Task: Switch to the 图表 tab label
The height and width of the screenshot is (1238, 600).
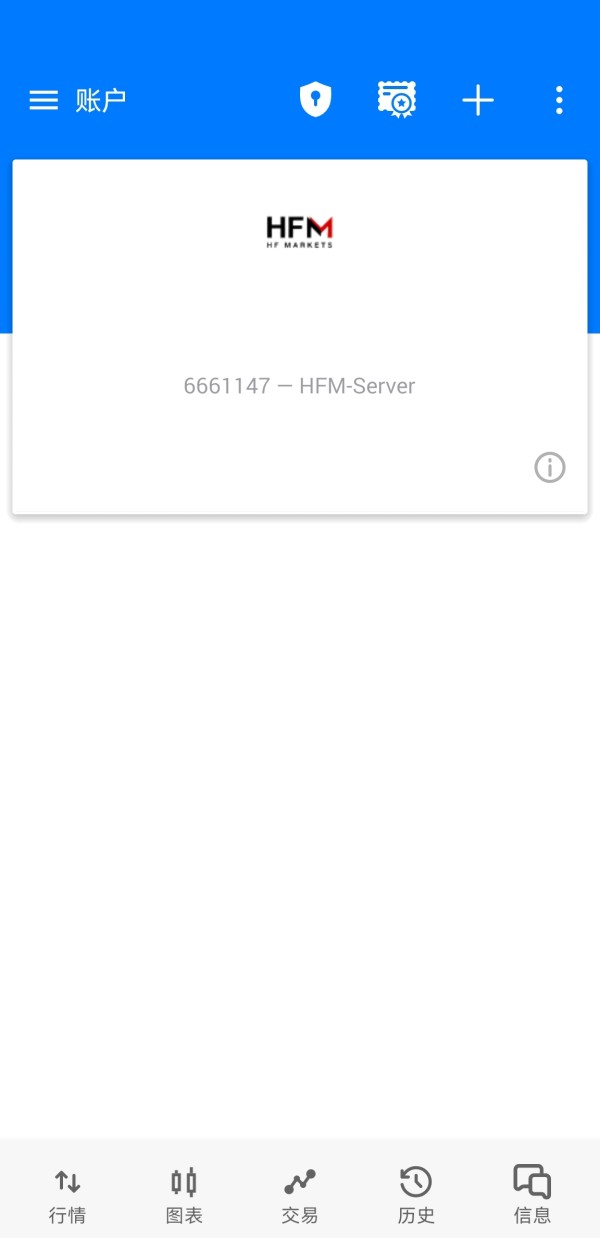Action: 184,1216
